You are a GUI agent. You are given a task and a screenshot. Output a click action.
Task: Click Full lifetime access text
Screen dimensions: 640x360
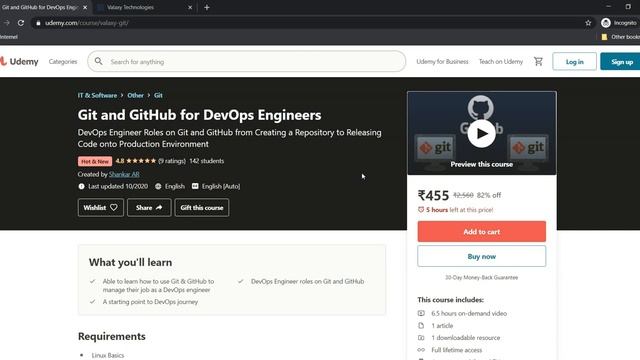457,350
